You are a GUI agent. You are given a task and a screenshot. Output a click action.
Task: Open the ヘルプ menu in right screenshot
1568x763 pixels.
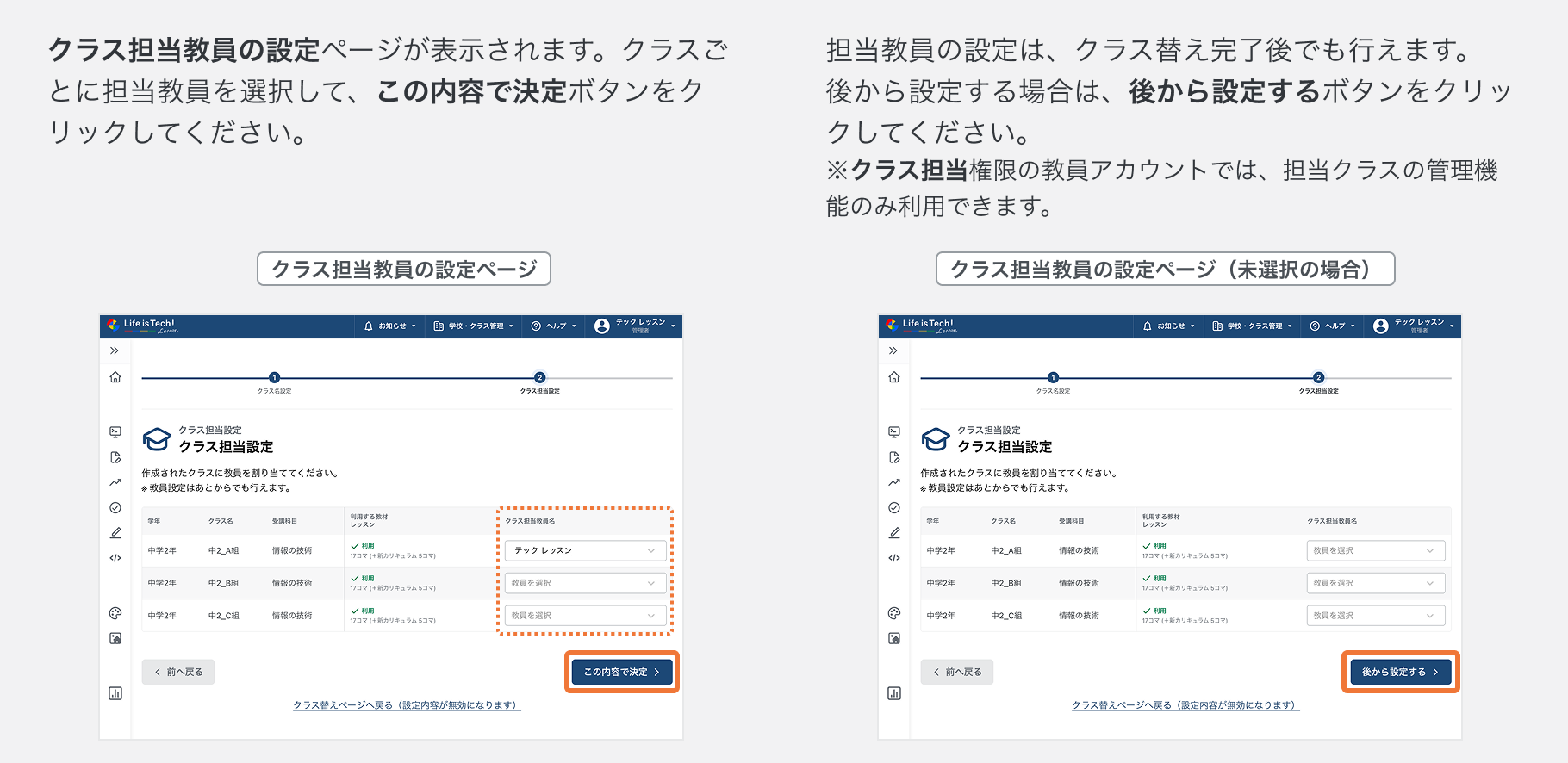point(1333,326)
